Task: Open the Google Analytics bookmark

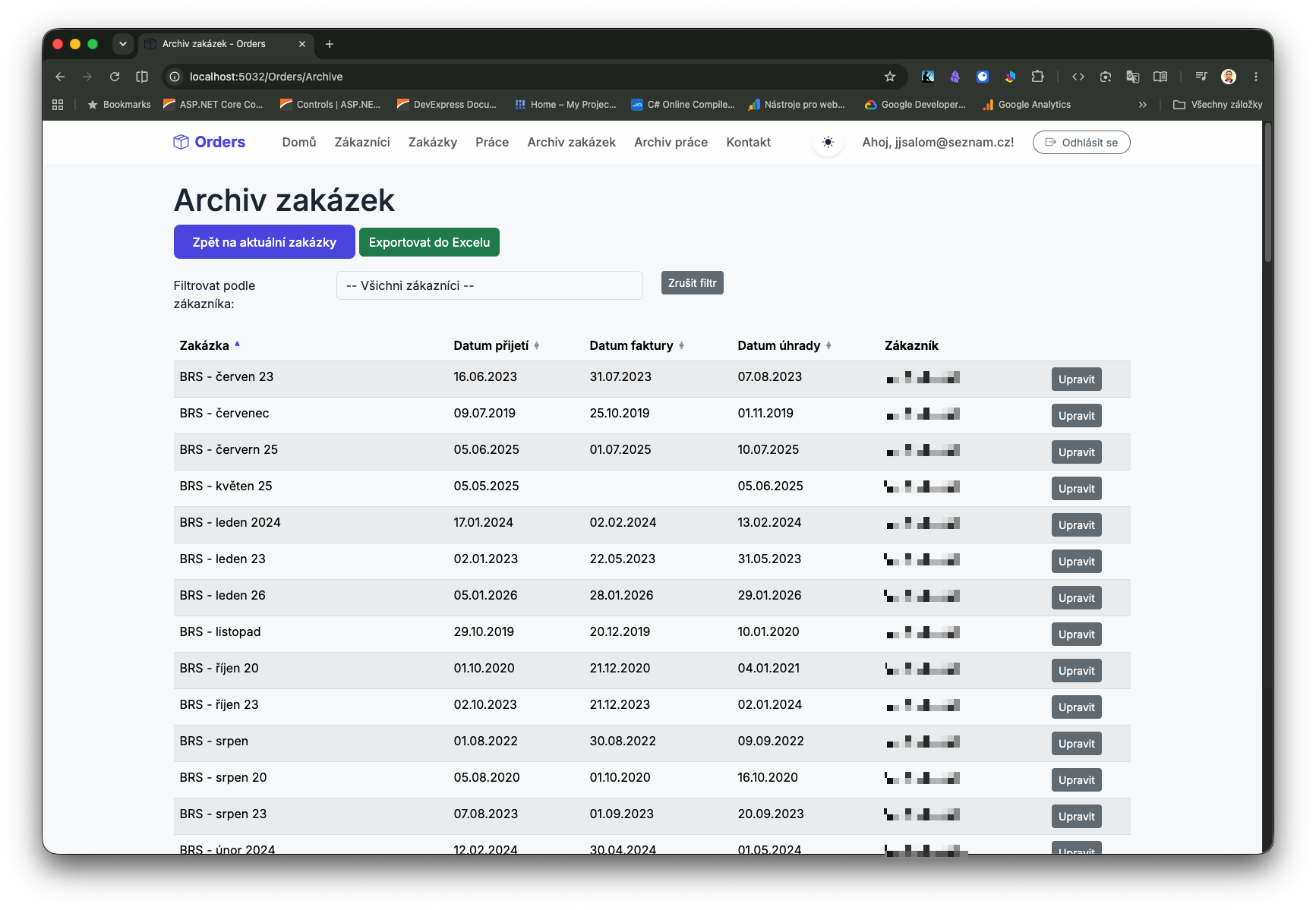Action: (x=1027, y=105)
